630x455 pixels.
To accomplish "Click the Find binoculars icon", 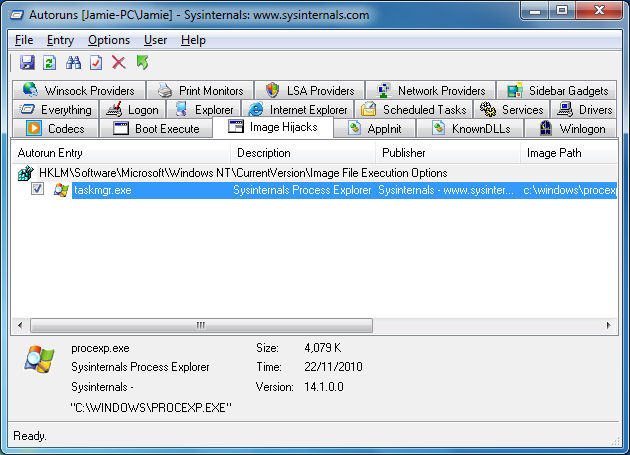I will tap(73, 63).
